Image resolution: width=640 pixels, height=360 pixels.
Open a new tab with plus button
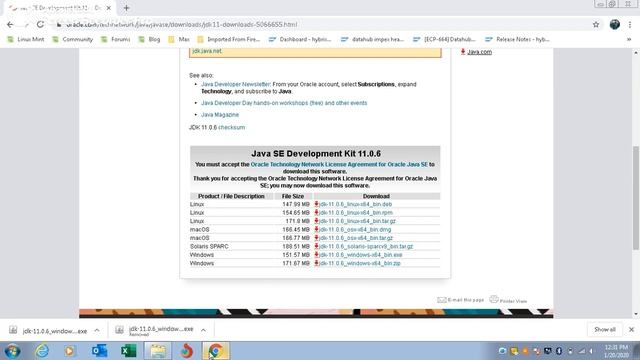click(x=126, y=8)
